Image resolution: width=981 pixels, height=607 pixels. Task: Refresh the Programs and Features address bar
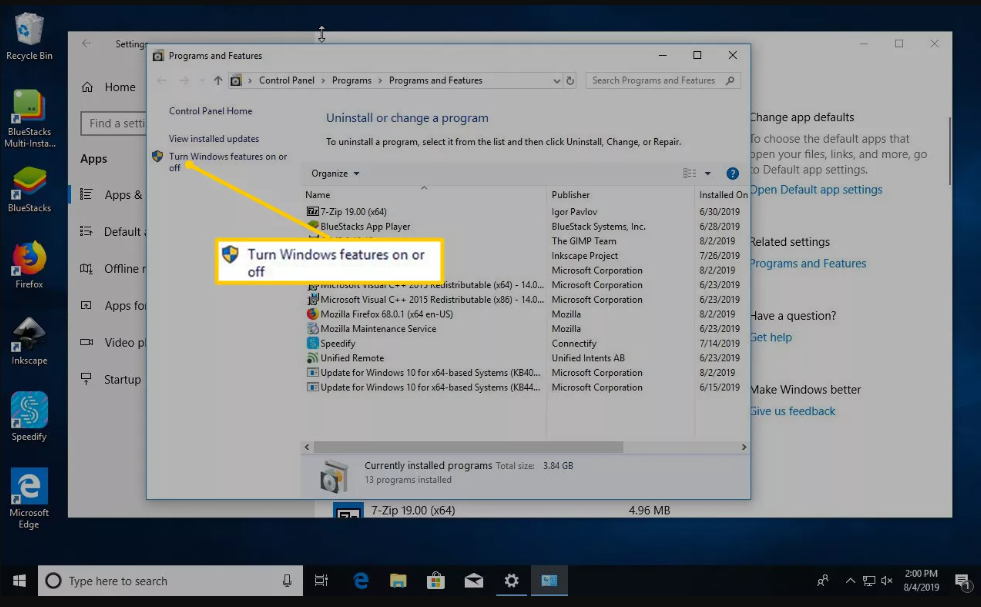click(x=570, y=81)
